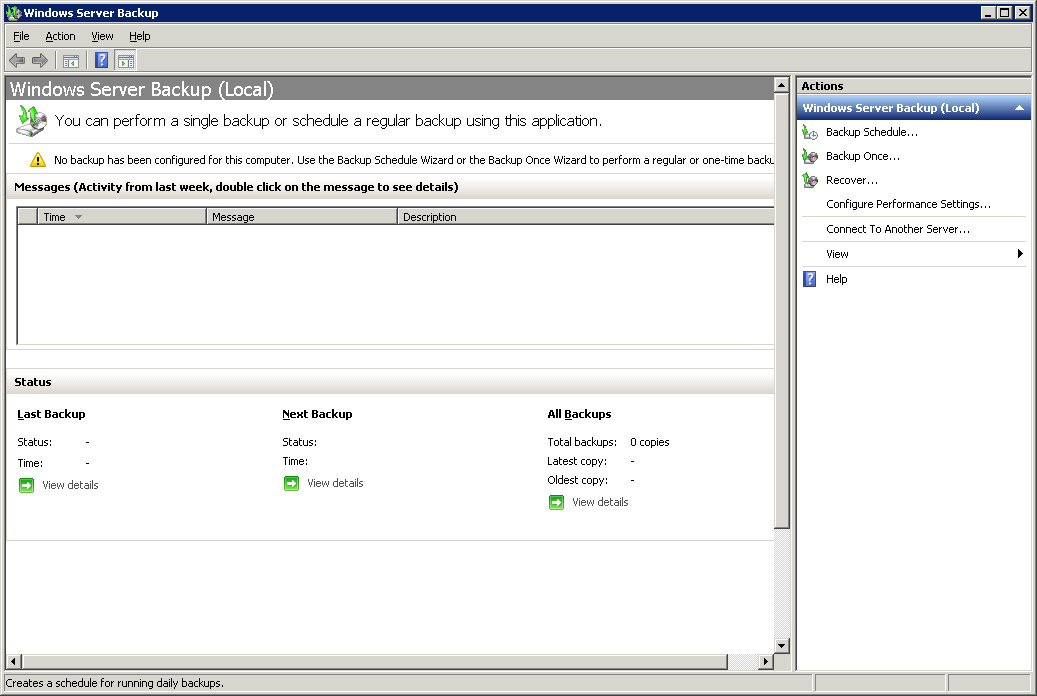The height and width of the screenshot is (696, 1037).
Task: Click the green arrow under All Backups
Action: point(556,503)
